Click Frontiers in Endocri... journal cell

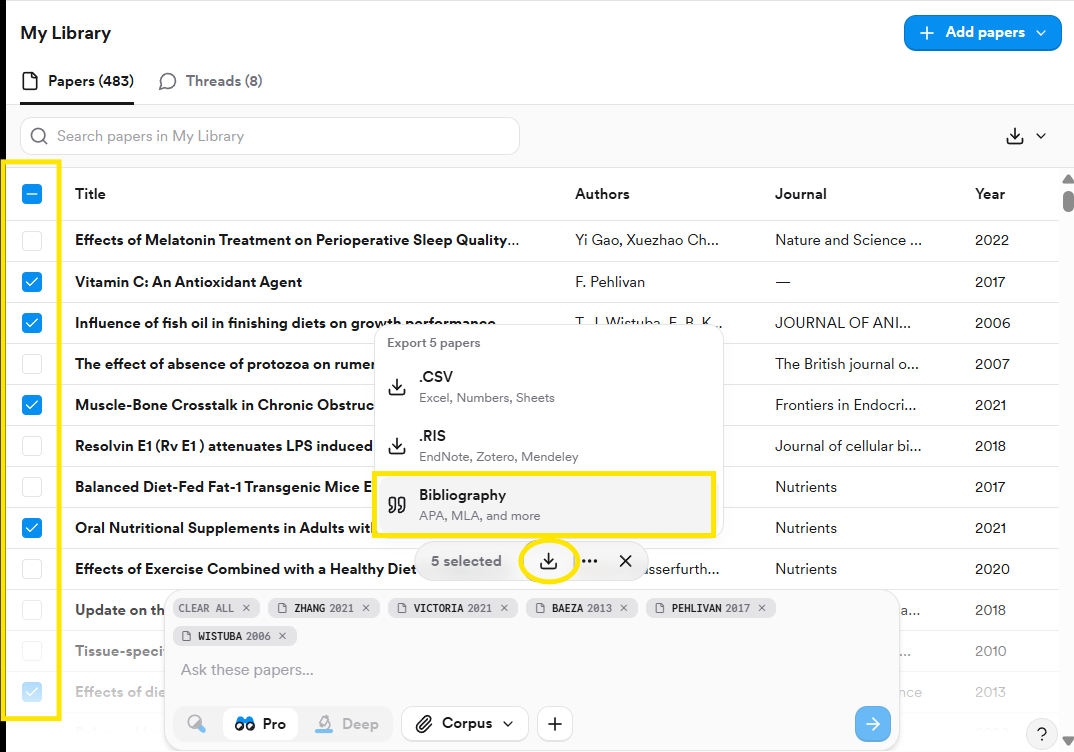[x=845, y=405]
